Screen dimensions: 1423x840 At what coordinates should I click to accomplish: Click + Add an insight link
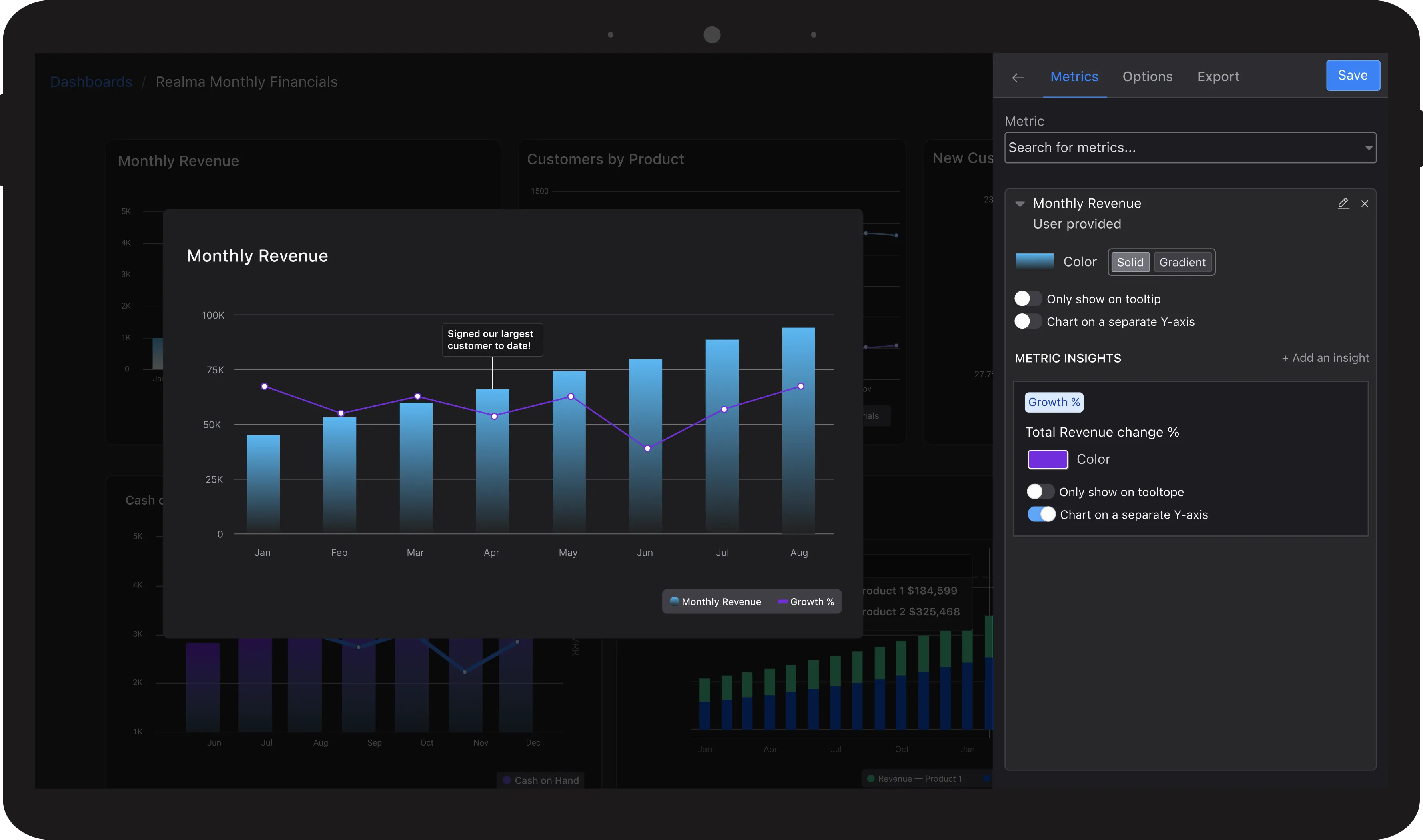pos(1325,358)
